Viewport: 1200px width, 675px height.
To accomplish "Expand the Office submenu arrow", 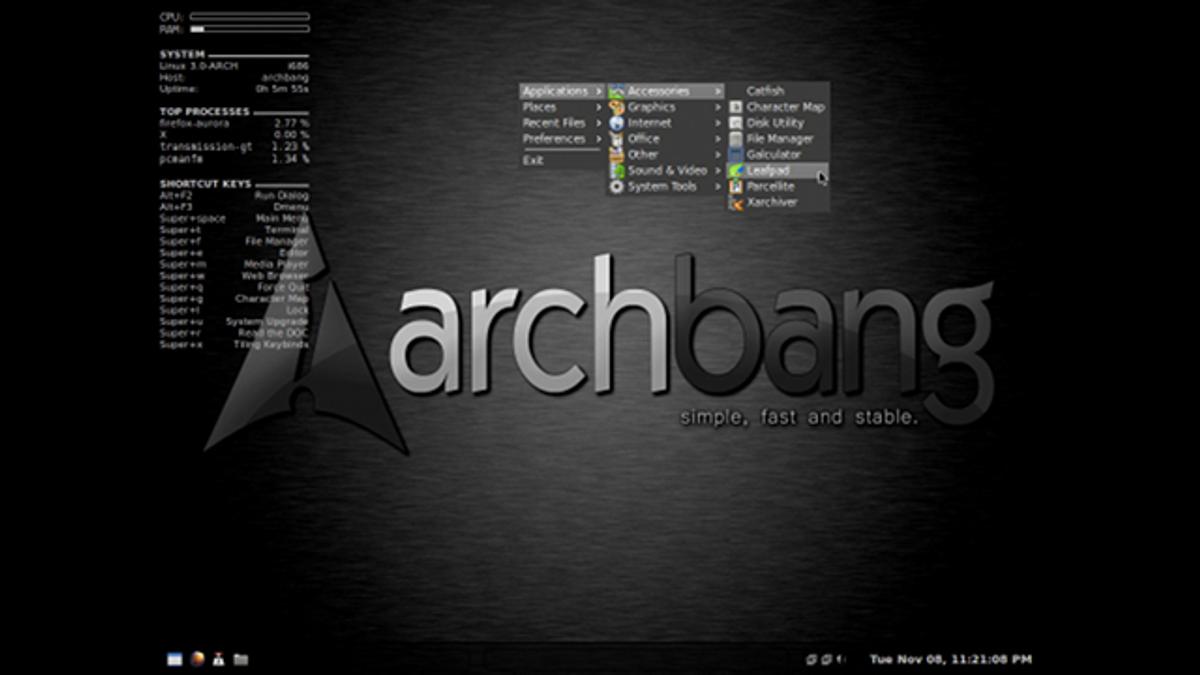I will (x=717, y=139).
